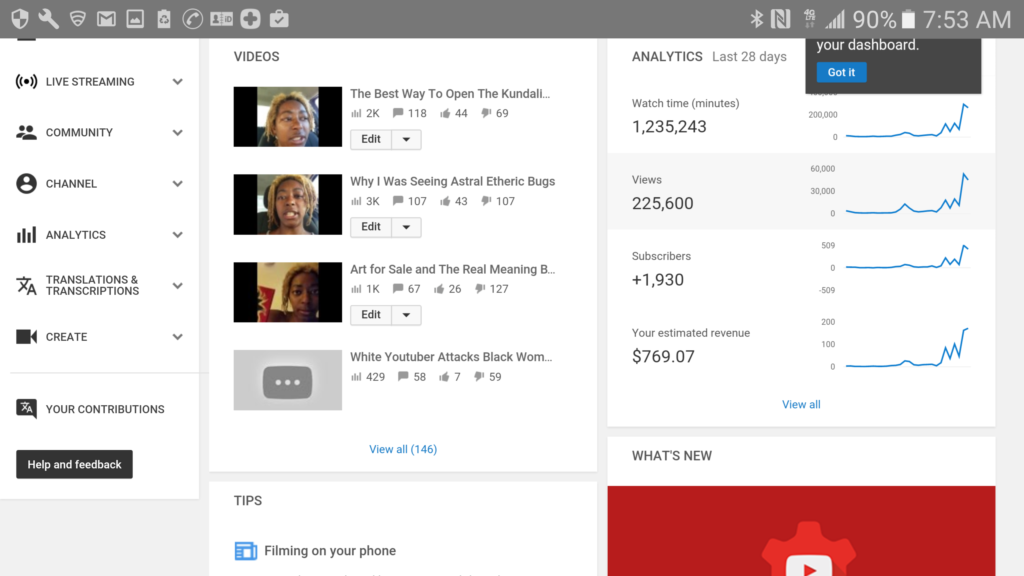This screenshot has width=1024, height=576.
Task: Click the Last 28 days label
Action: coord(749,57)
